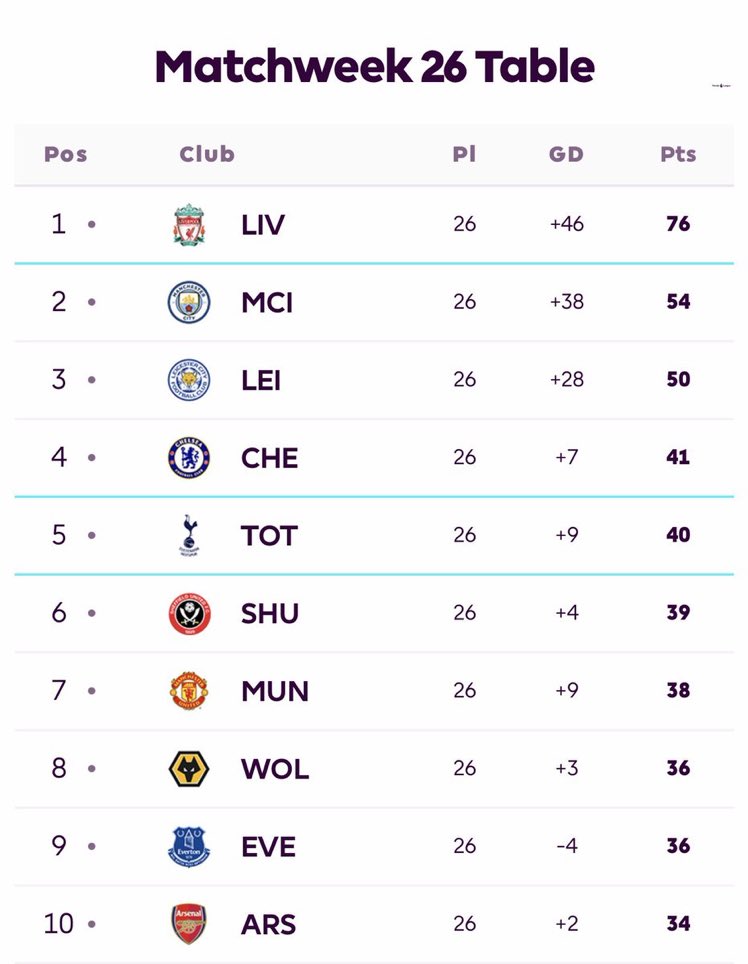Screen dimensions: 748x964
Task: Click the Club column header
Action: [x=207, y=154]
